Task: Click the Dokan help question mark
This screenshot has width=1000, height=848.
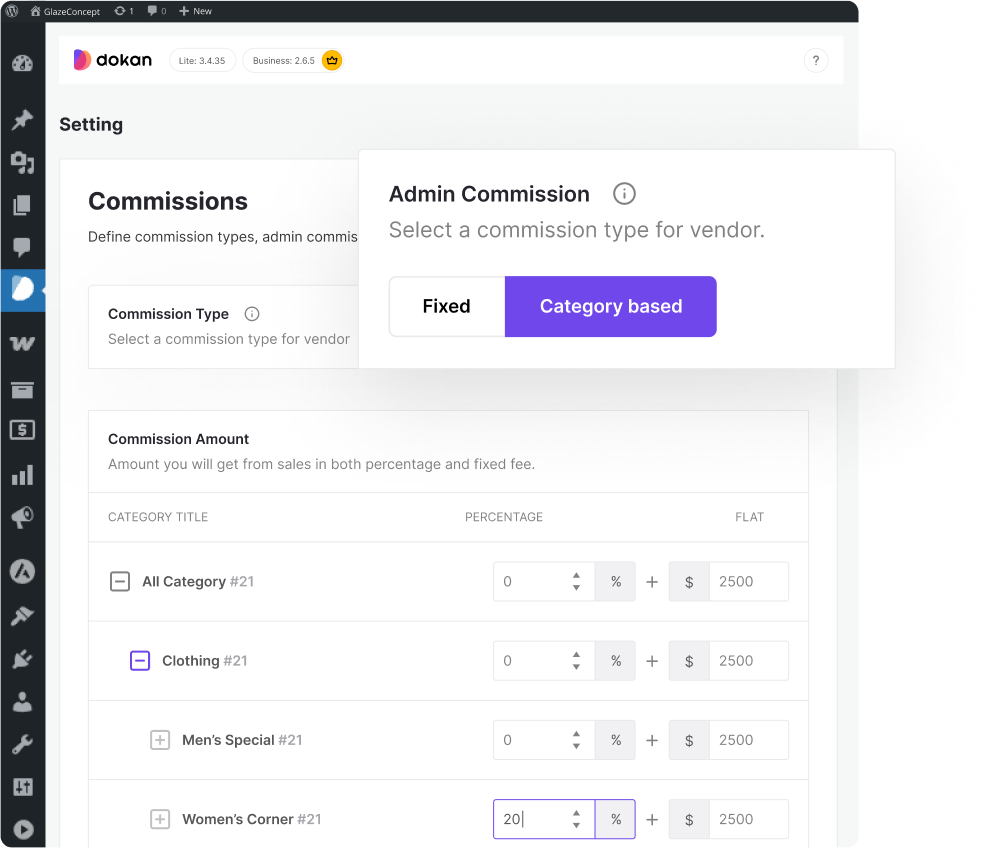Action: click(x=816, y=61)
